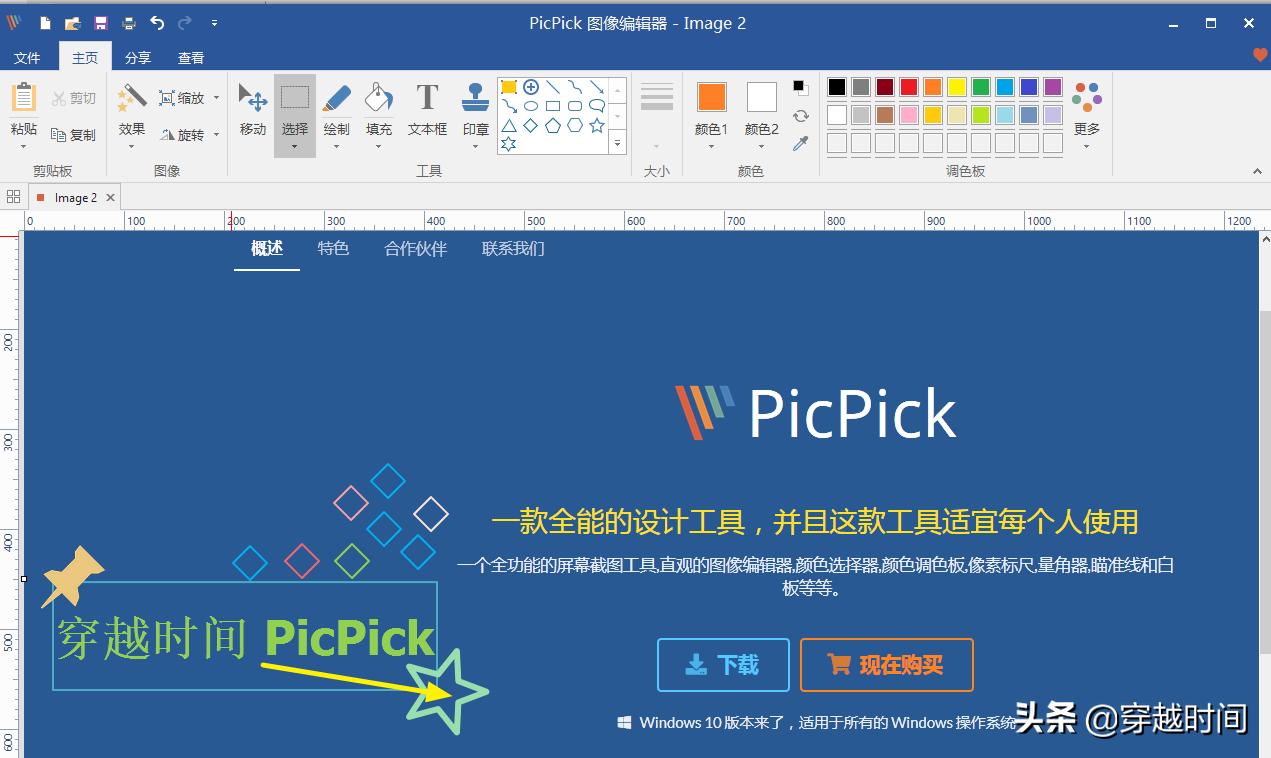The image size is (1271, 758).
Task: Click the 下载 download button
Action: (722, 665)
